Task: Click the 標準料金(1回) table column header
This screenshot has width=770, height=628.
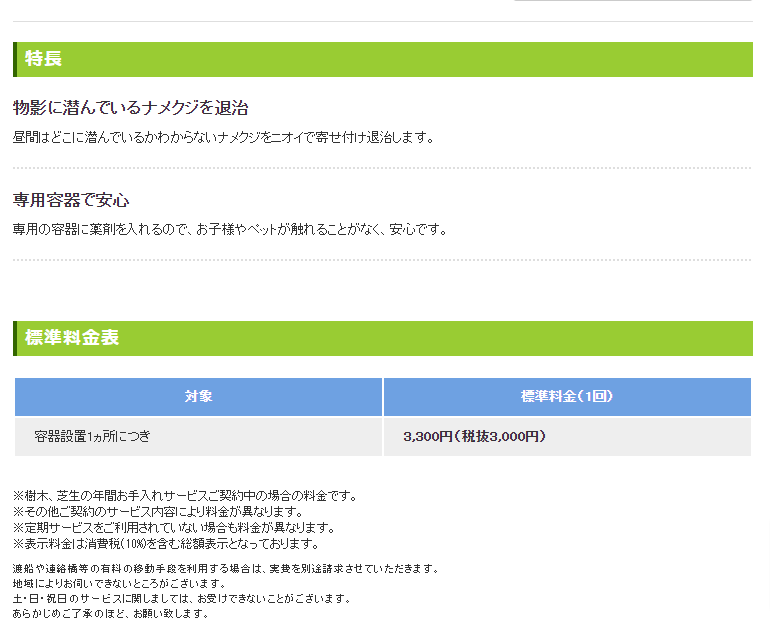Action: point(566,397)
